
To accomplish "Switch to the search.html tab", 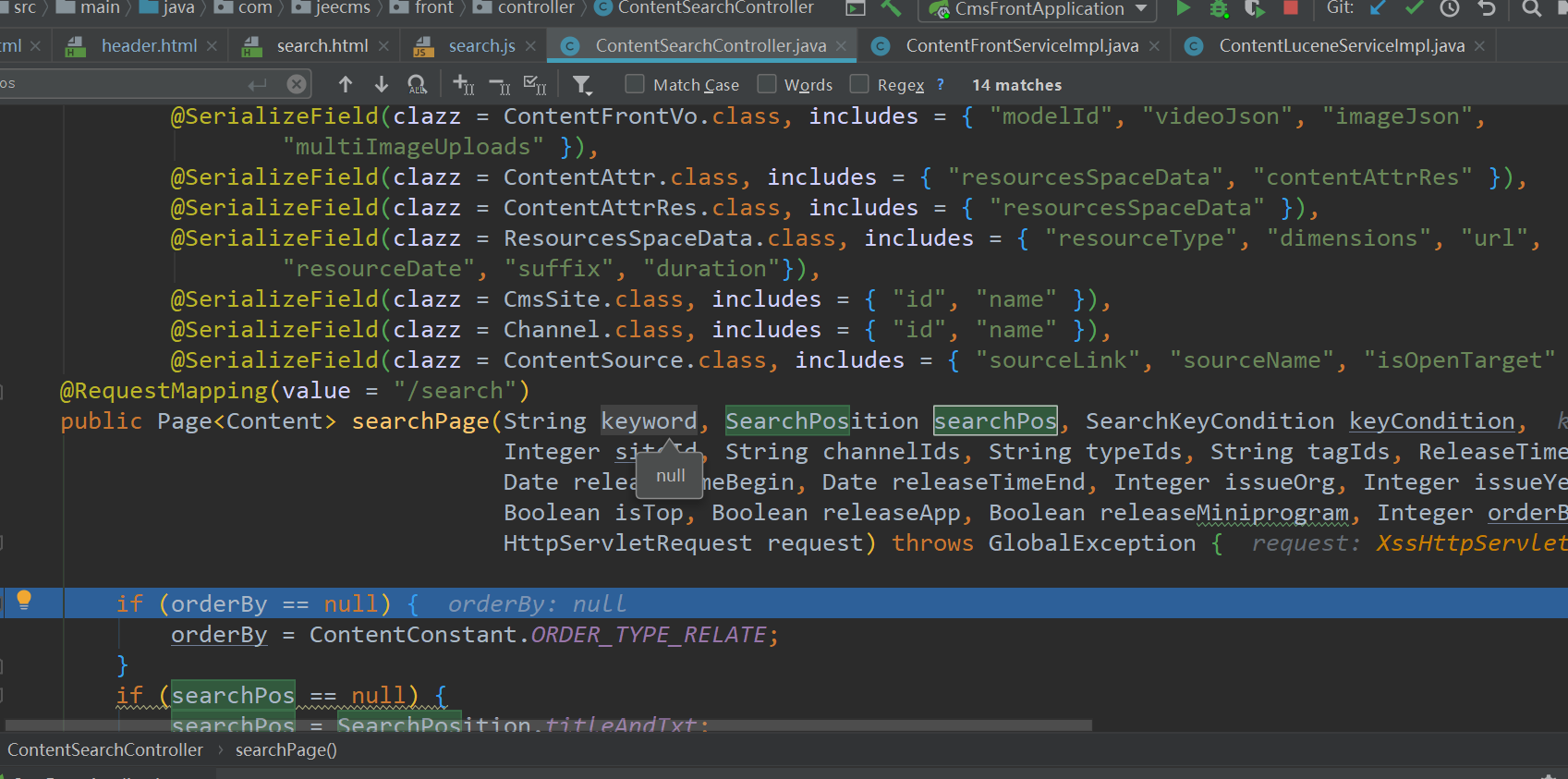I will 322,45.
